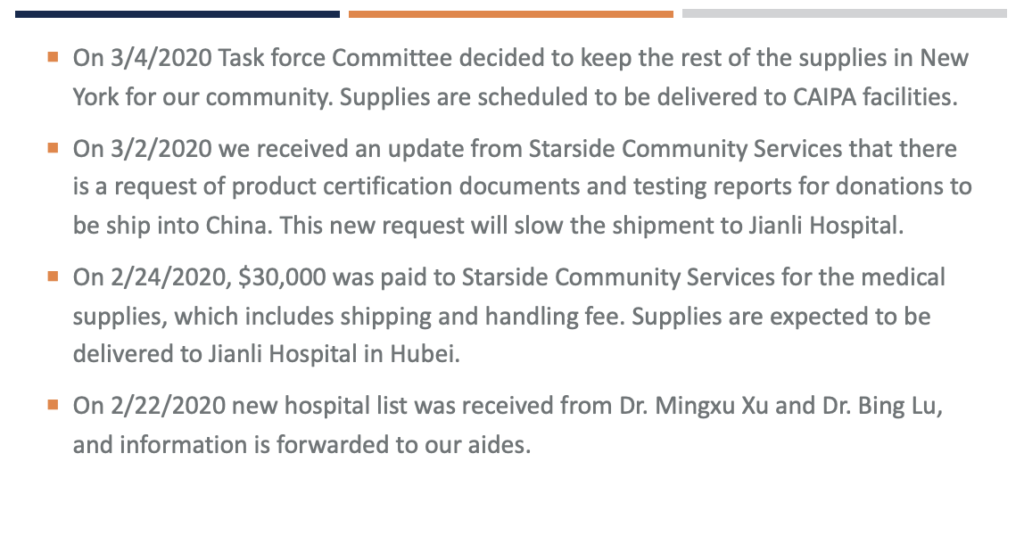
Task: Click the text CAIPA facilities
Action: (x=875, y=97)
